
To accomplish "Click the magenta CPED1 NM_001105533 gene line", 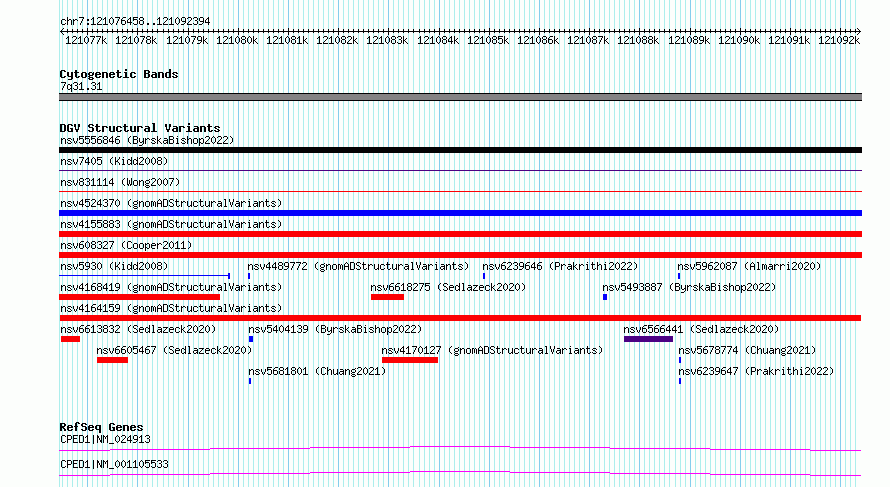I will point(460,473).
